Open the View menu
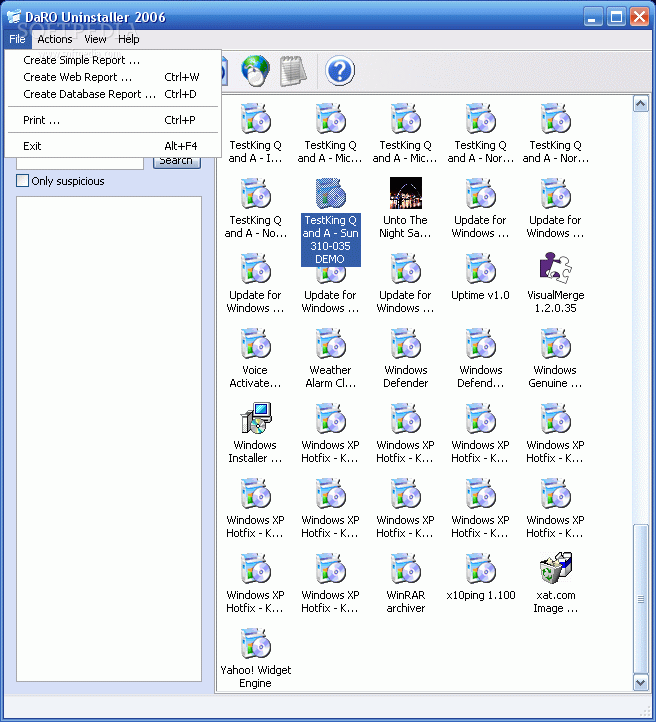Viewport: 656px width, 722px height. point(95,39)
